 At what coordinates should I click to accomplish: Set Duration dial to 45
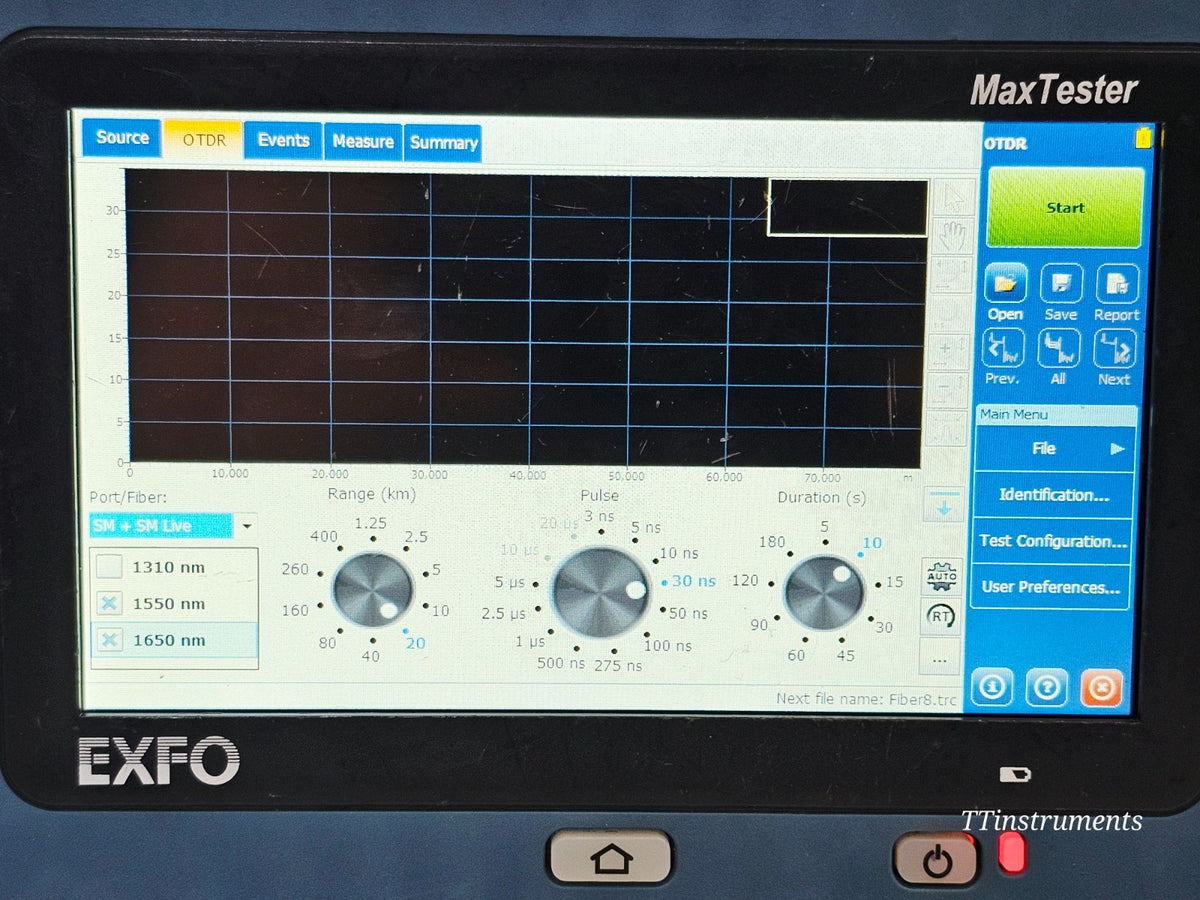846,656
